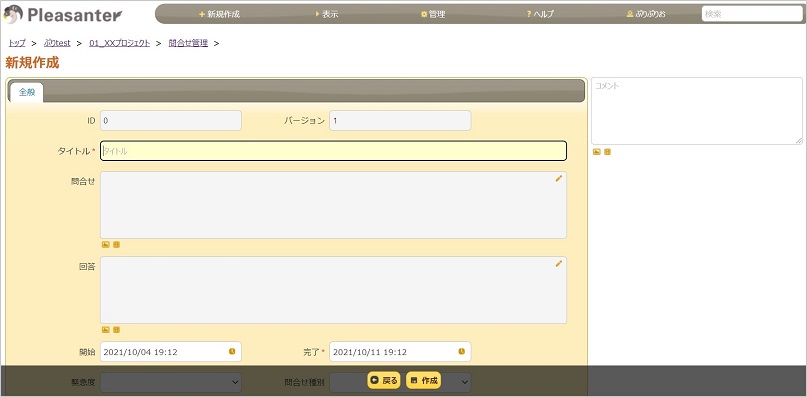Select the 全般 tab

pyautogui.click(x=27, y=93)
